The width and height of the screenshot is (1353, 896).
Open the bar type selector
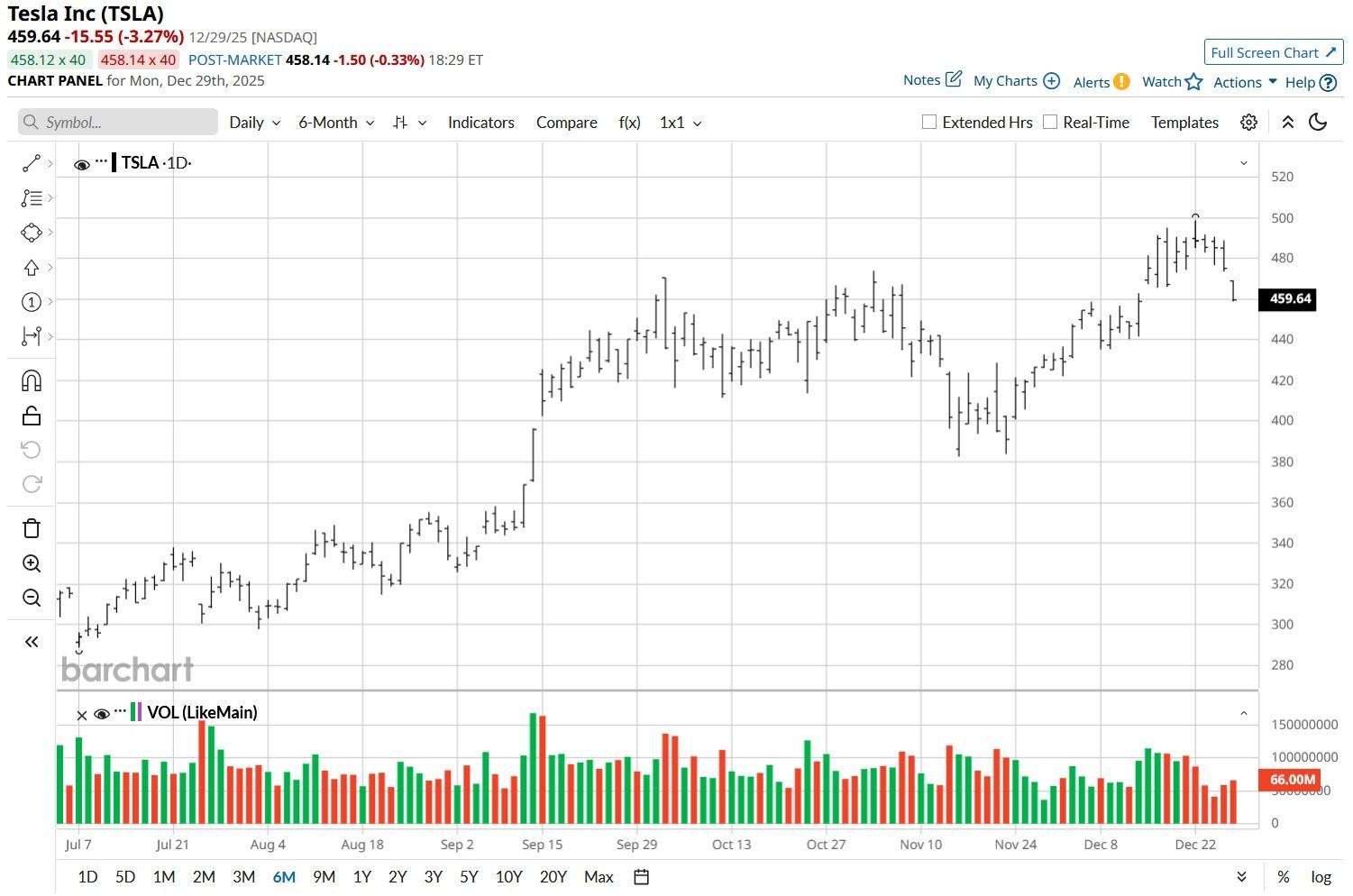(x=409, y=123)
